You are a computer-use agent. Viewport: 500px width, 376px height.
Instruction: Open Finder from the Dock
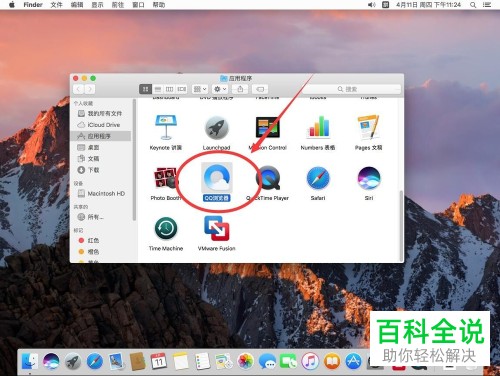[30, 361]
